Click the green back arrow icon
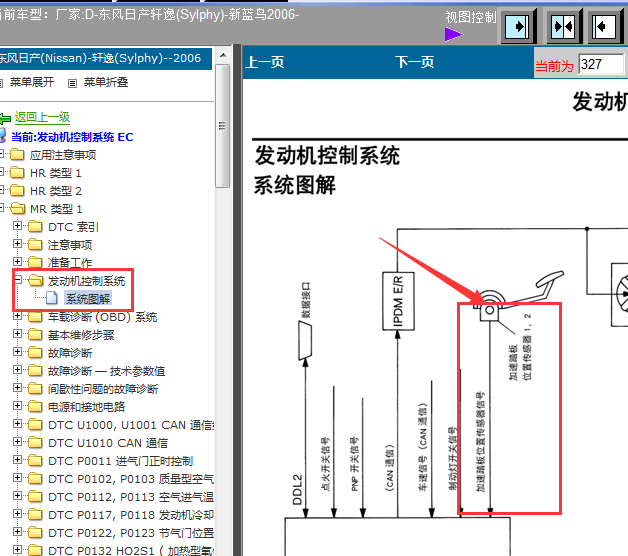 [x=5, y=118]
